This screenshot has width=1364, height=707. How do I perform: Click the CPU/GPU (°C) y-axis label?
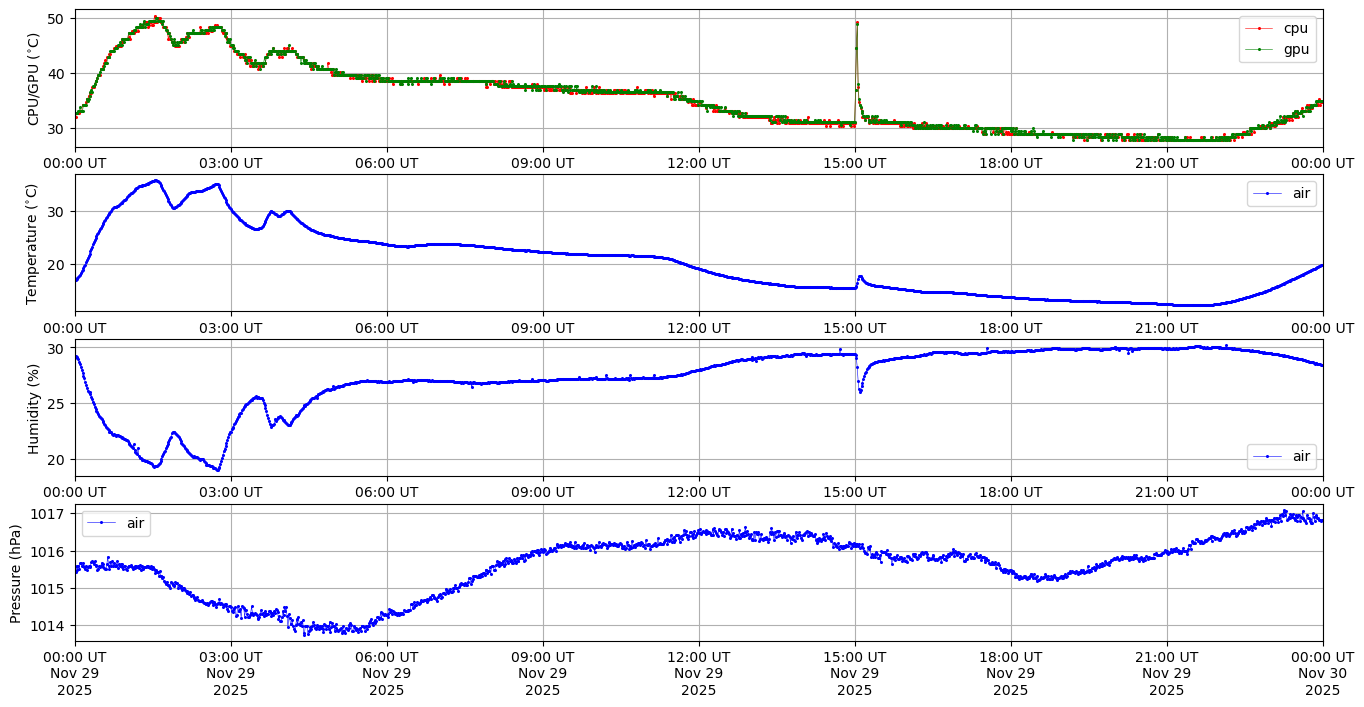coord(34,79)
